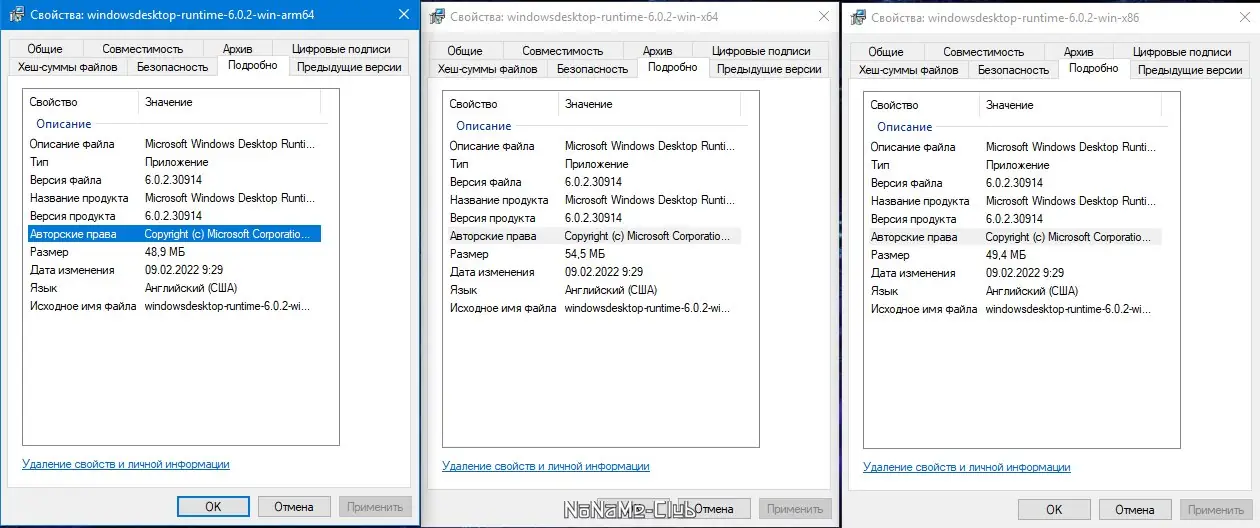Close the x86 properties window
This screenshot has width=1260, height=528.
point(1244,18)
